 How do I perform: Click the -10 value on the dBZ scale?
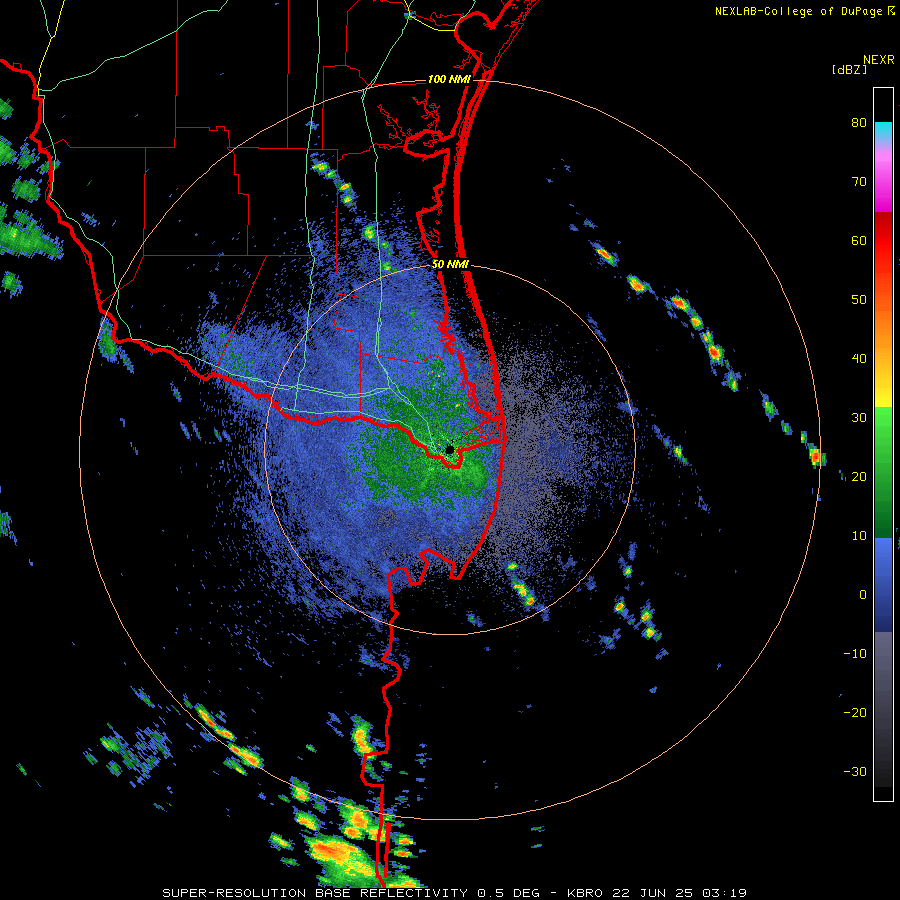click(855, 654)
